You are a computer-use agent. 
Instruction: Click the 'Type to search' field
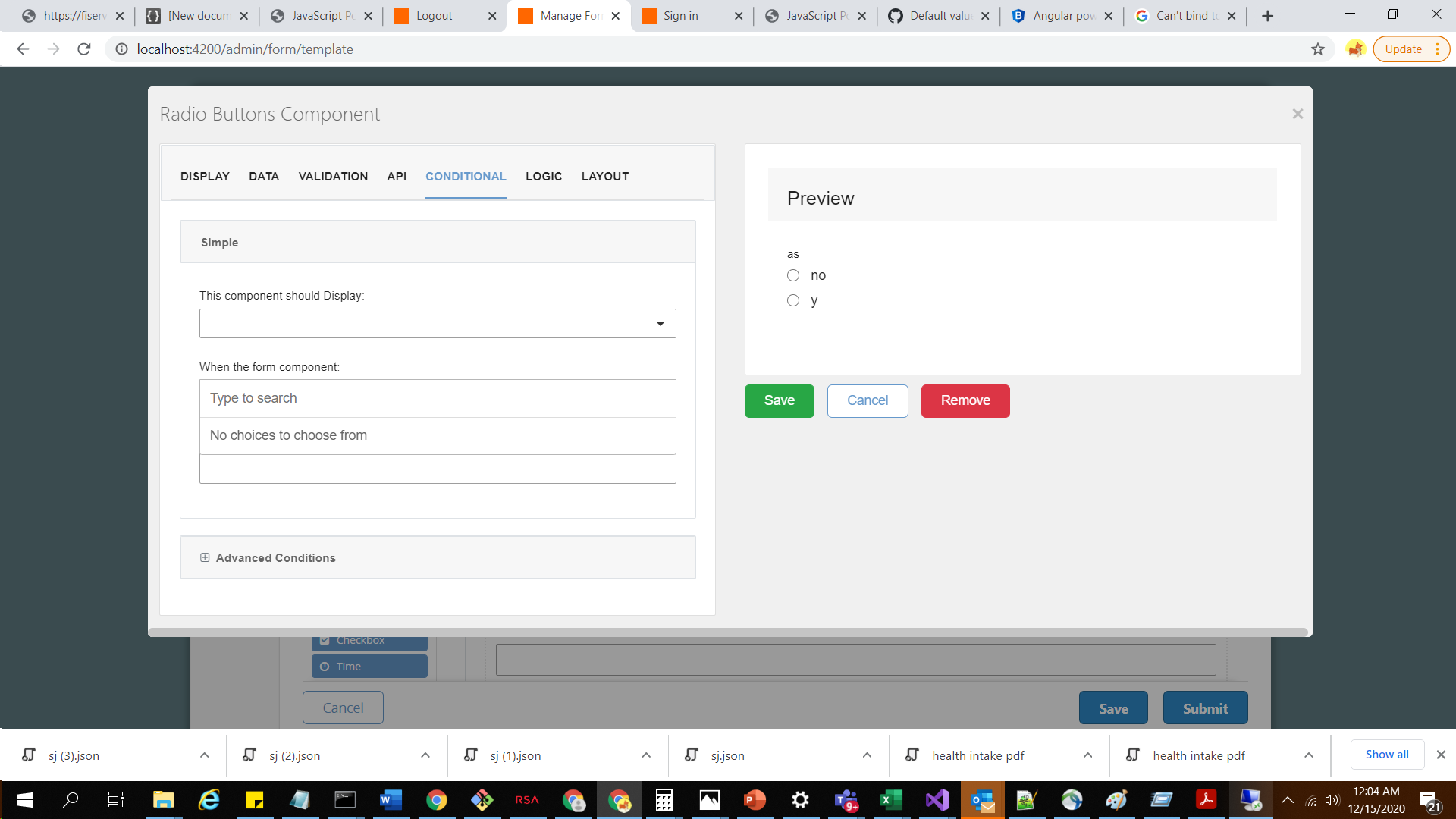(x=437, y=397)
